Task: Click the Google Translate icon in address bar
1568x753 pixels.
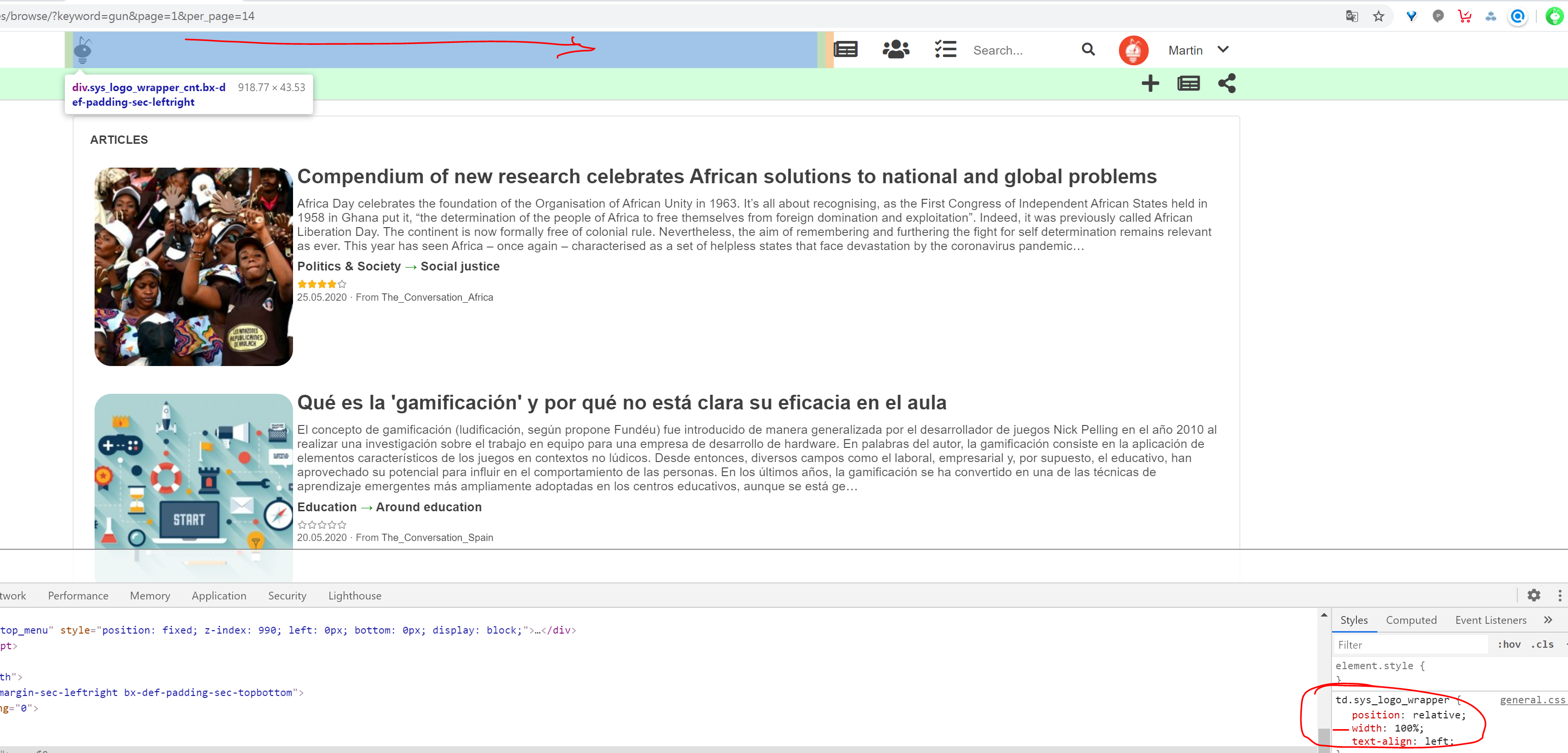Action: 1352,17
